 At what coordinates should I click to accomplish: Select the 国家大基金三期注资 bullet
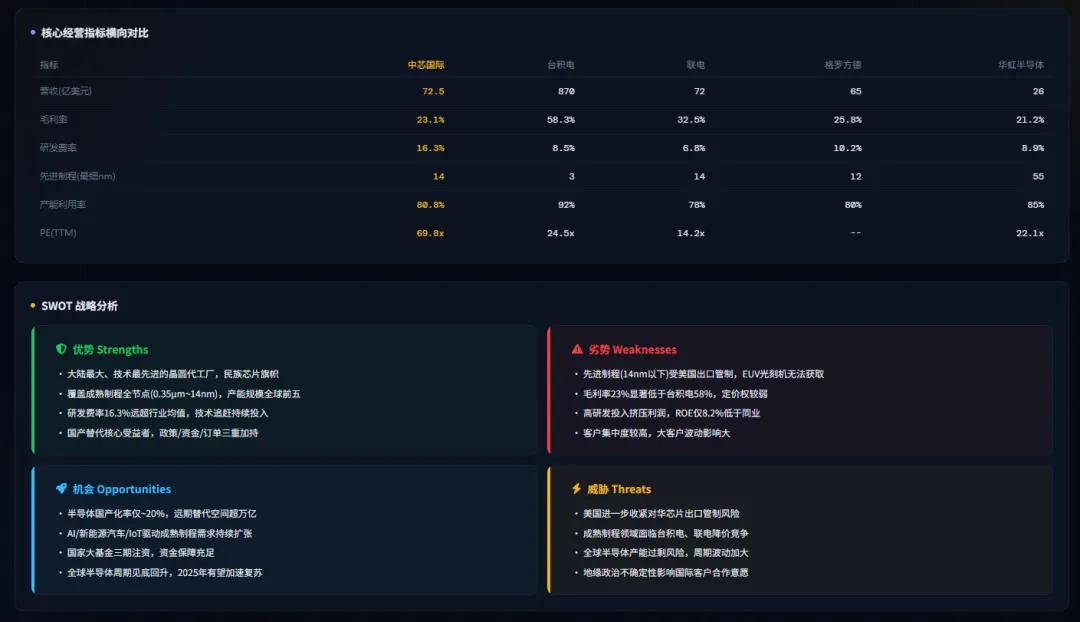pos(141,553)
